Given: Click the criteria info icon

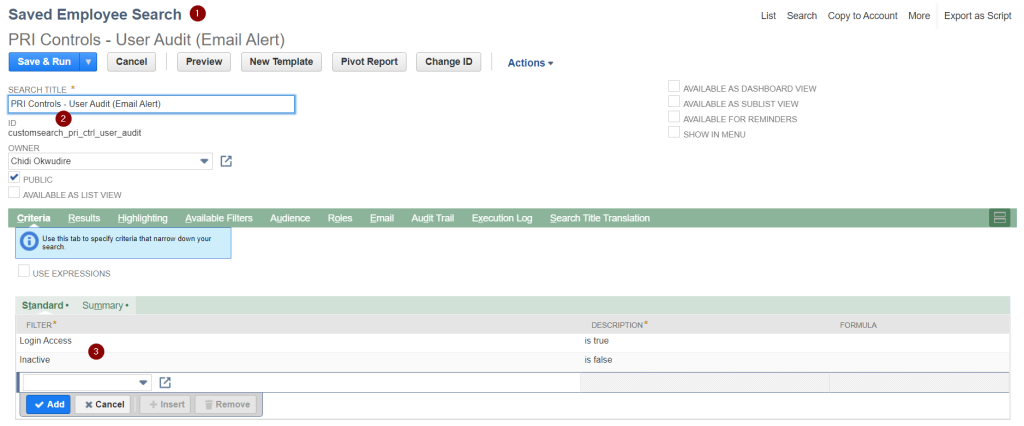Looking at the screenshot, I should pos(29,240).
